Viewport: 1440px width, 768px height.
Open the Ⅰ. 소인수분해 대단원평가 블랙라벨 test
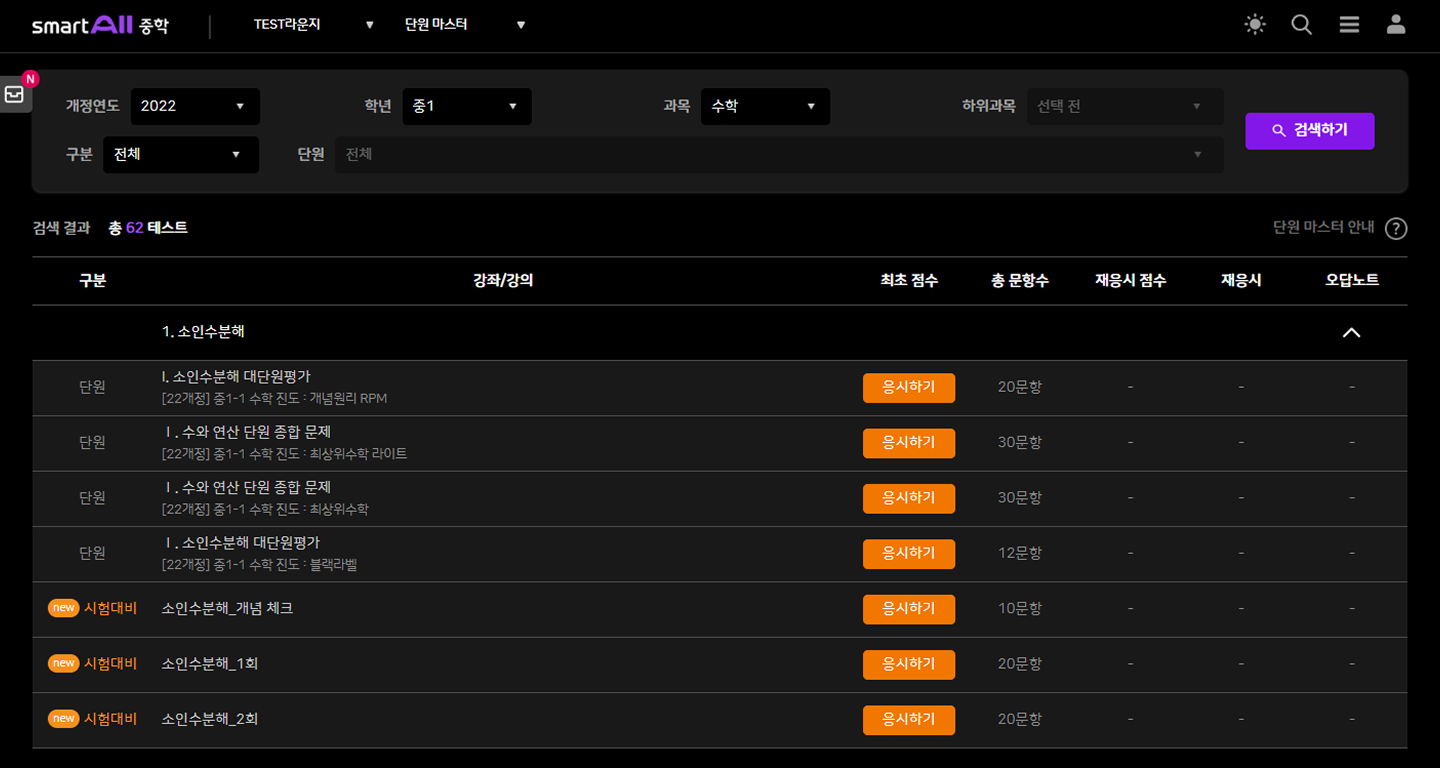(x=241, y=543)
